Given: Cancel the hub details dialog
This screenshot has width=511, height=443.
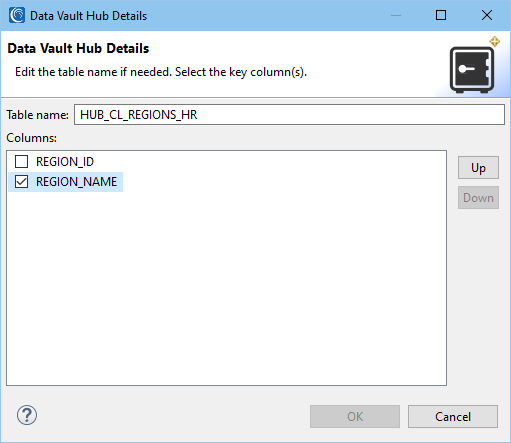Looking at the screenshot, I should [x=453, y=416].
